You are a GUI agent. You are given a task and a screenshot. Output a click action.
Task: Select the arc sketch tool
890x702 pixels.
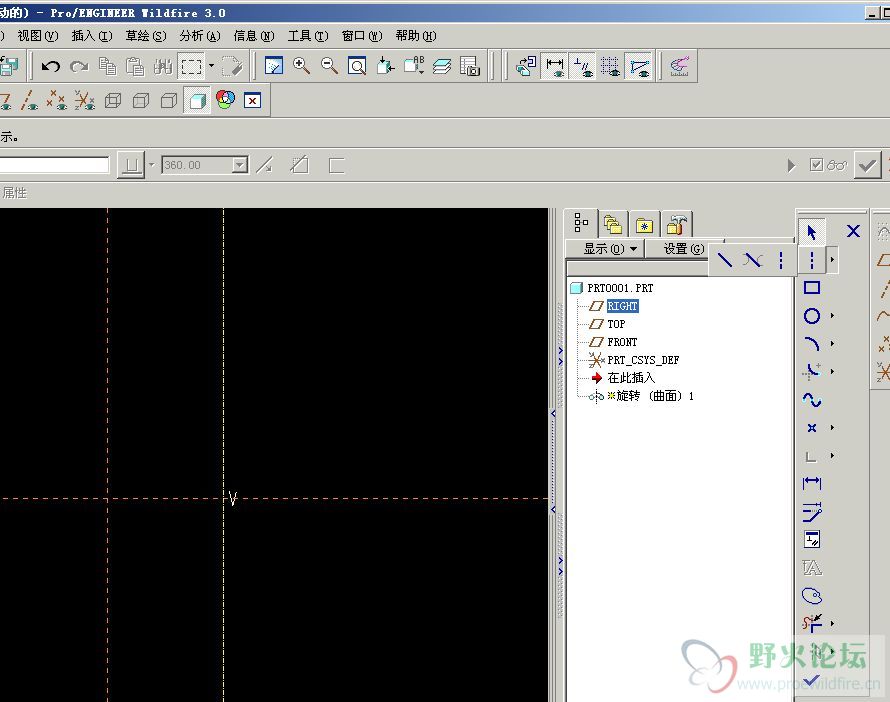[812, 344]
